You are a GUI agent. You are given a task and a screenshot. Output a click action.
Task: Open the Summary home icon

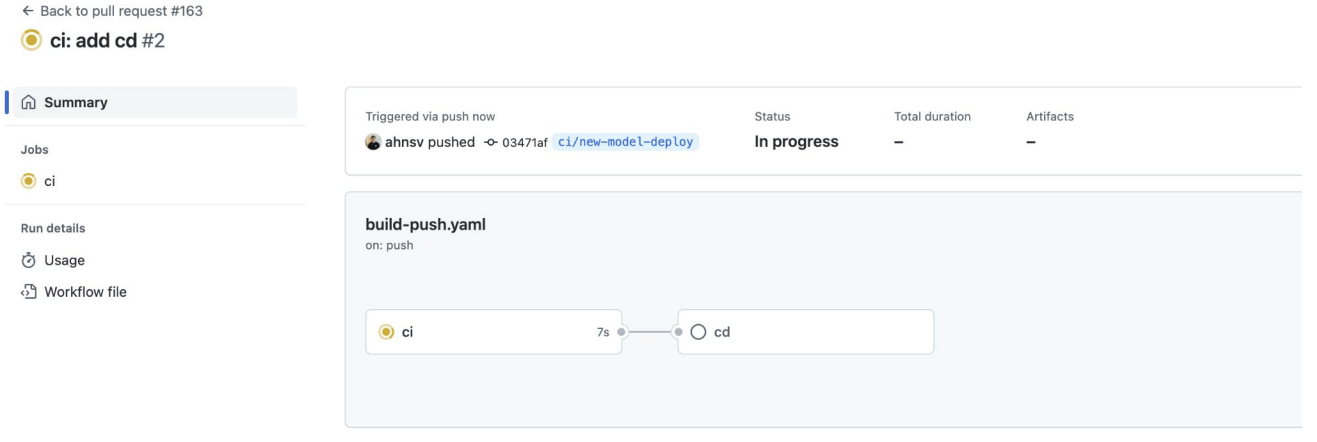point(28,102)
